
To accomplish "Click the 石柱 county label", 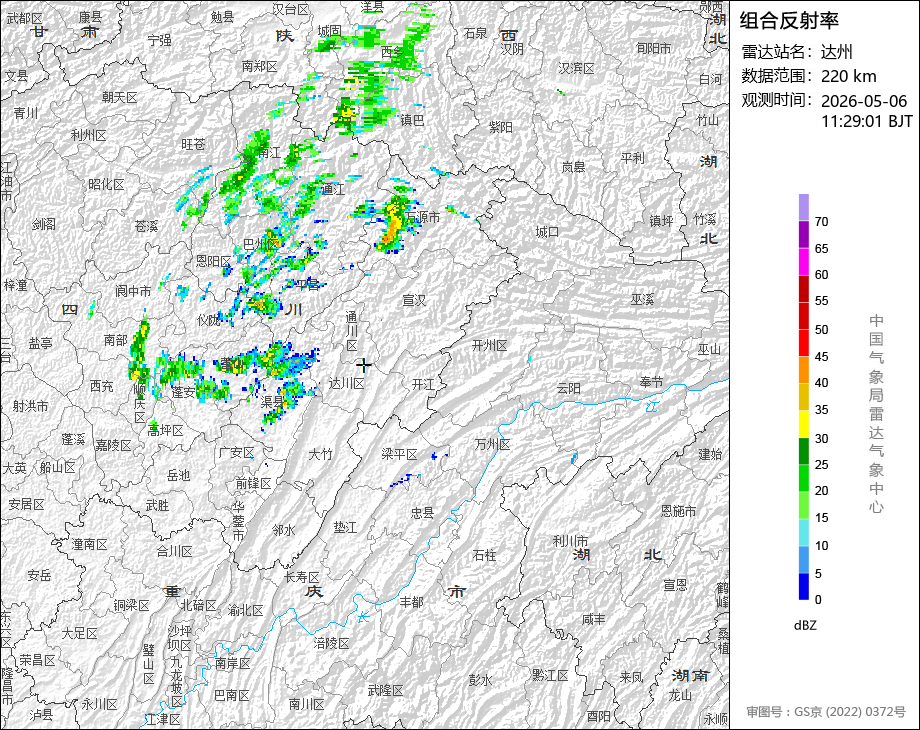I will (485, 555).
